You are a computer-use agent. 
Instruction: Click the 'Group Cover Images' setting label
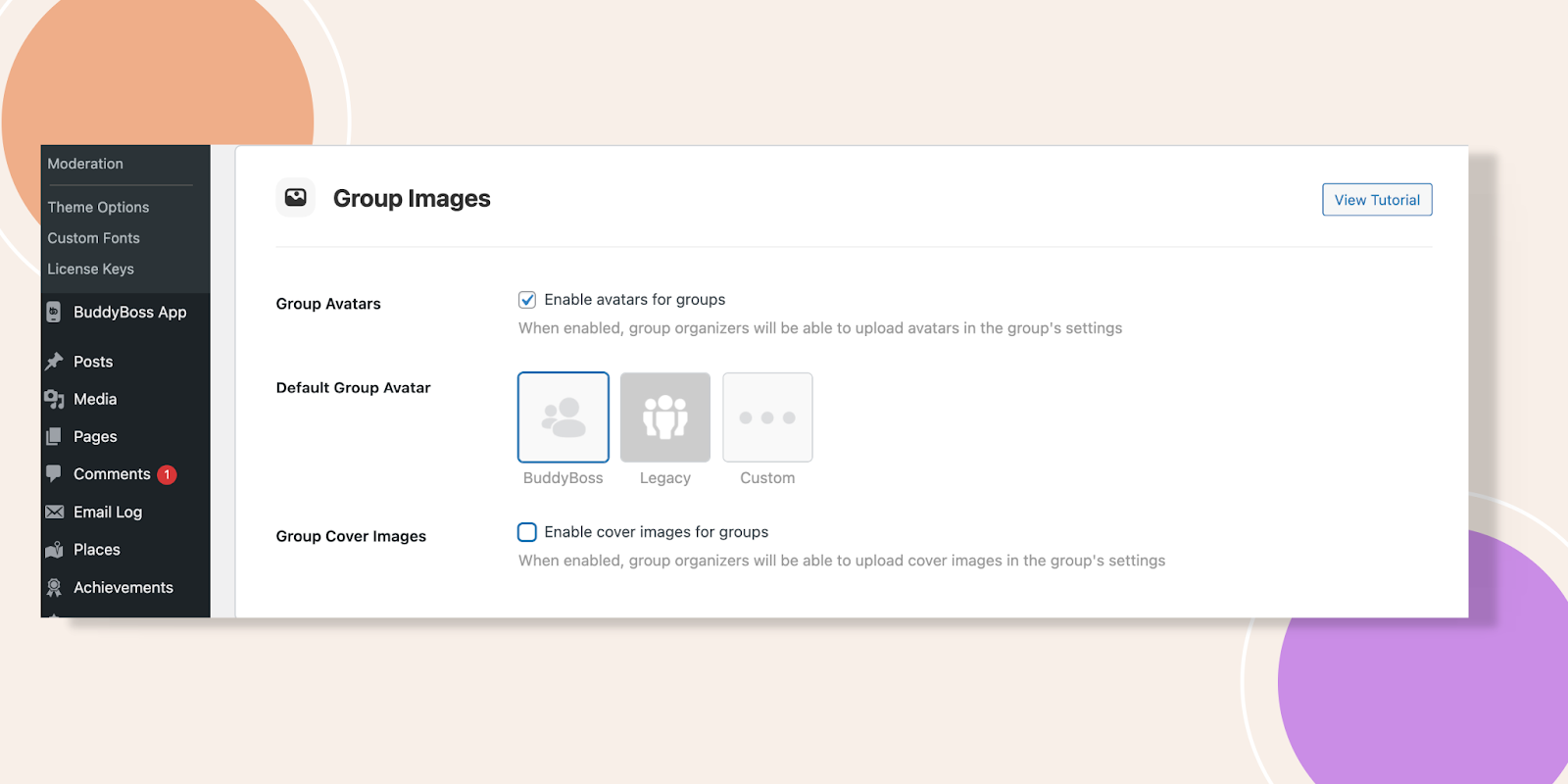(351, 536)
